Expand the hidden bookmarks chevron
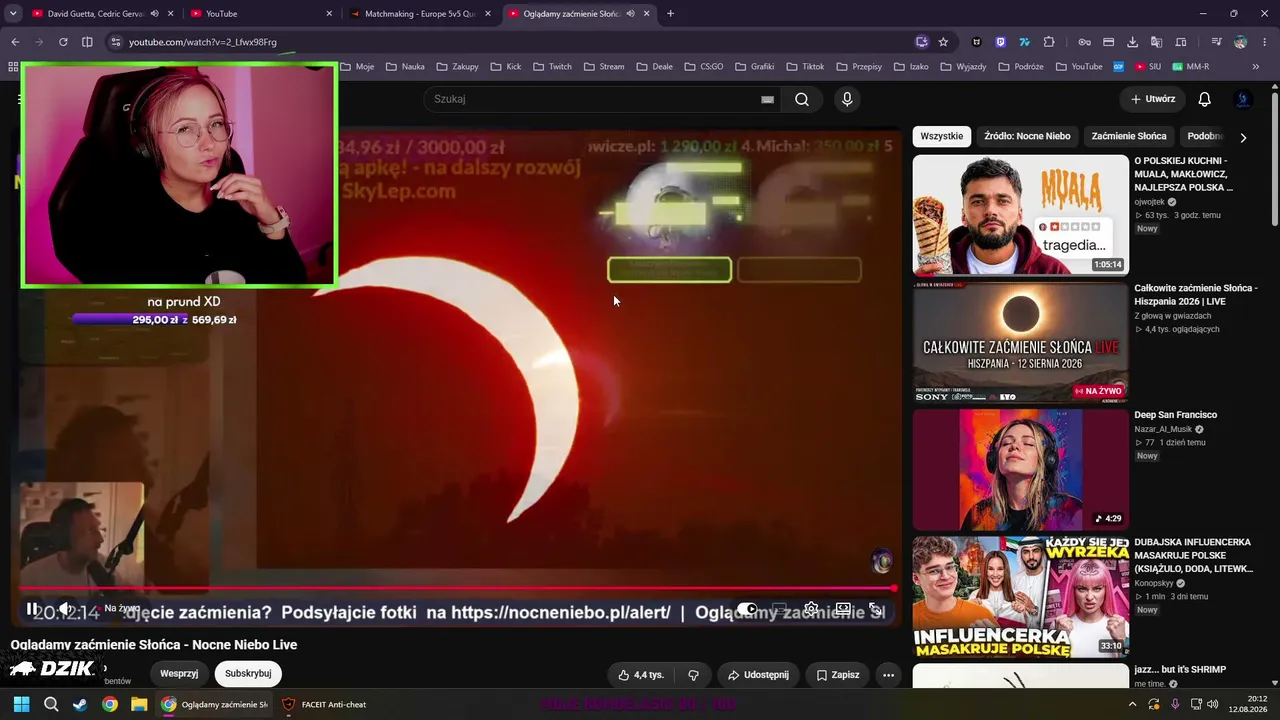 (1256, 67)
